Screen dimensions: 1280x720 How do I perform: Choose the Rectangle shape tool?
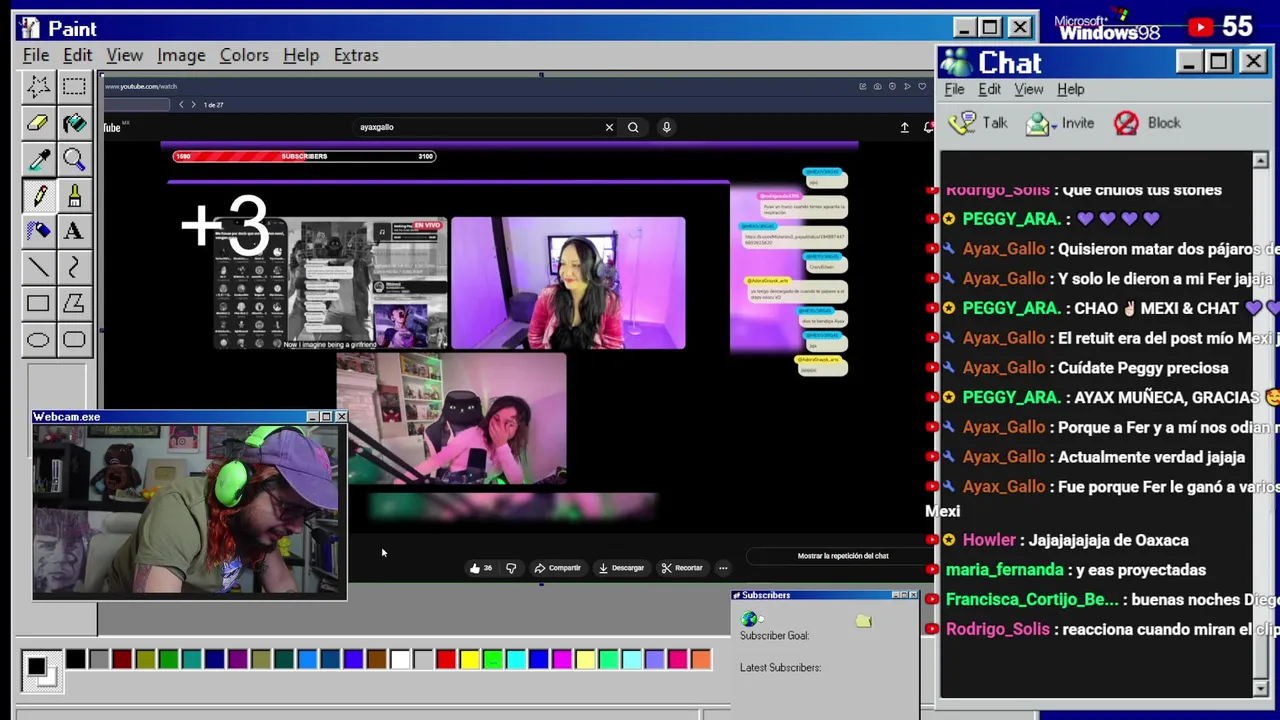click(38, 302)
